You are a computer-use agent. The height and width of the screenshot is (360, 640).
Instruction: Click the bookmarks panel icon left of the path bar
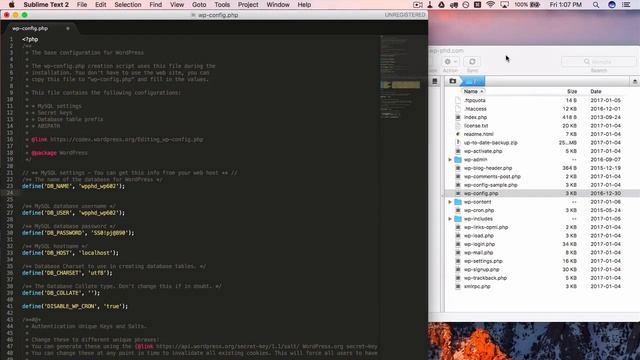[435, 81]
